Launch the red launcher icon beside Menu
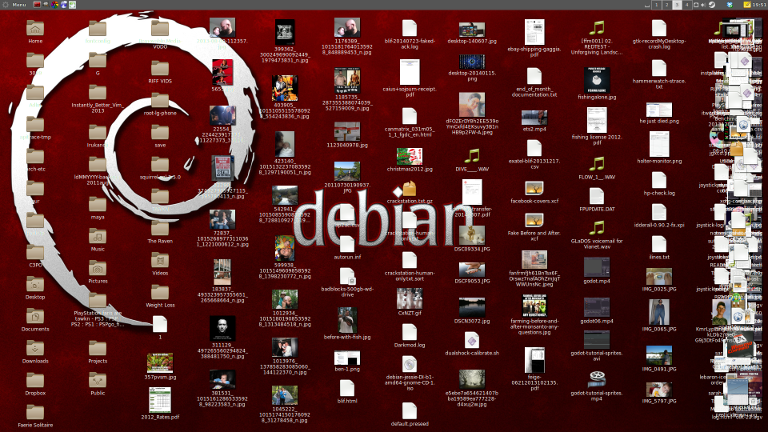 [37, 4]
